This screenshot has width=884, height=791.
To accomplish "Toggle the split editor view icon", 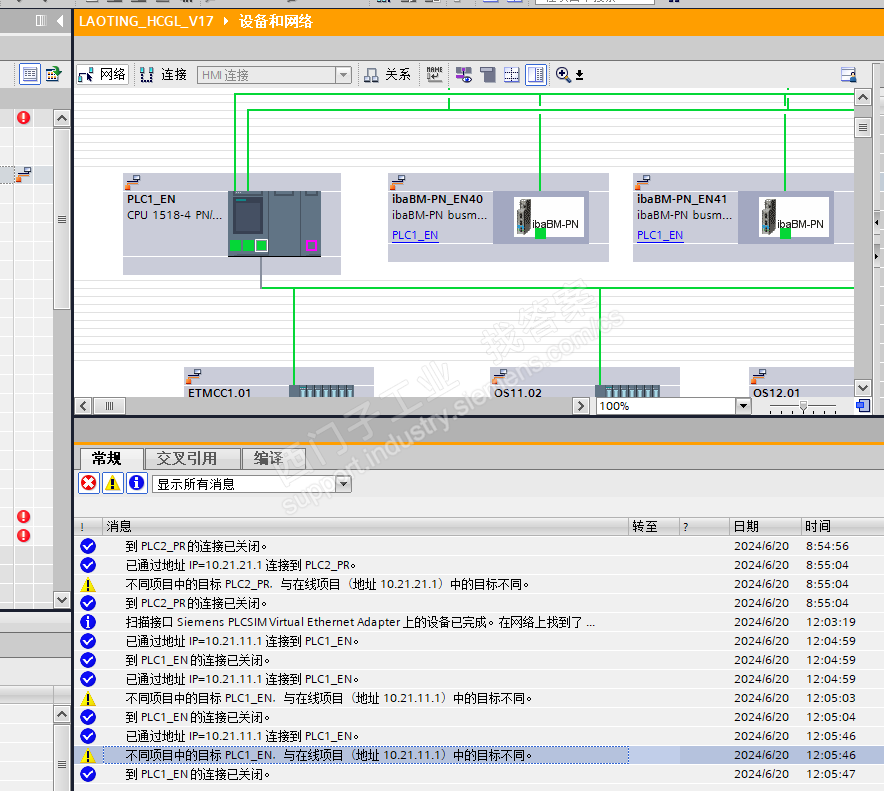I will point(536,74).
